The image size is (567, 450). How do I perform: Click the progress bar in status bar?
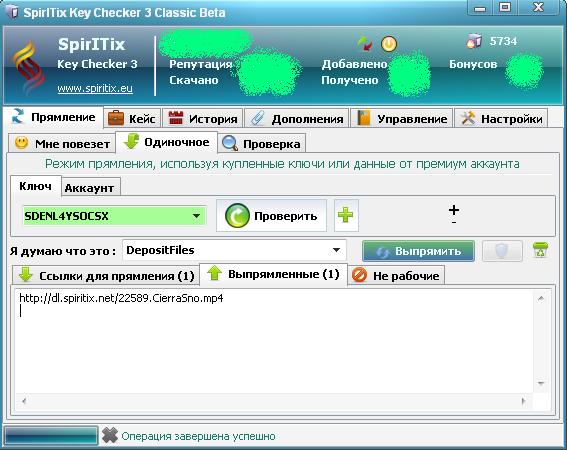(51, 435)
